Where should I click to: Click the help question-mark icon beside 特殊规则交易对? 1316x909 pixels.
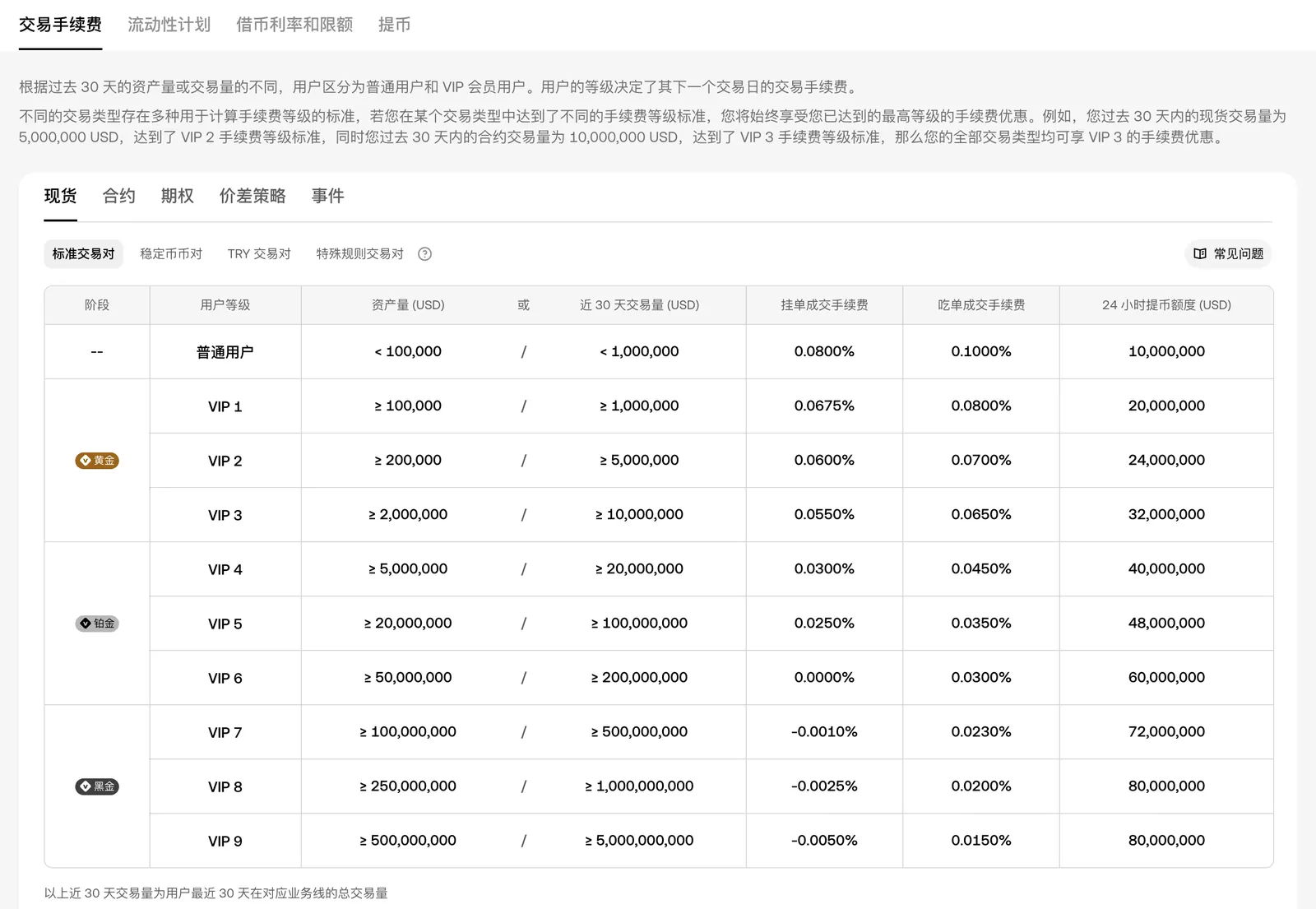424,254
